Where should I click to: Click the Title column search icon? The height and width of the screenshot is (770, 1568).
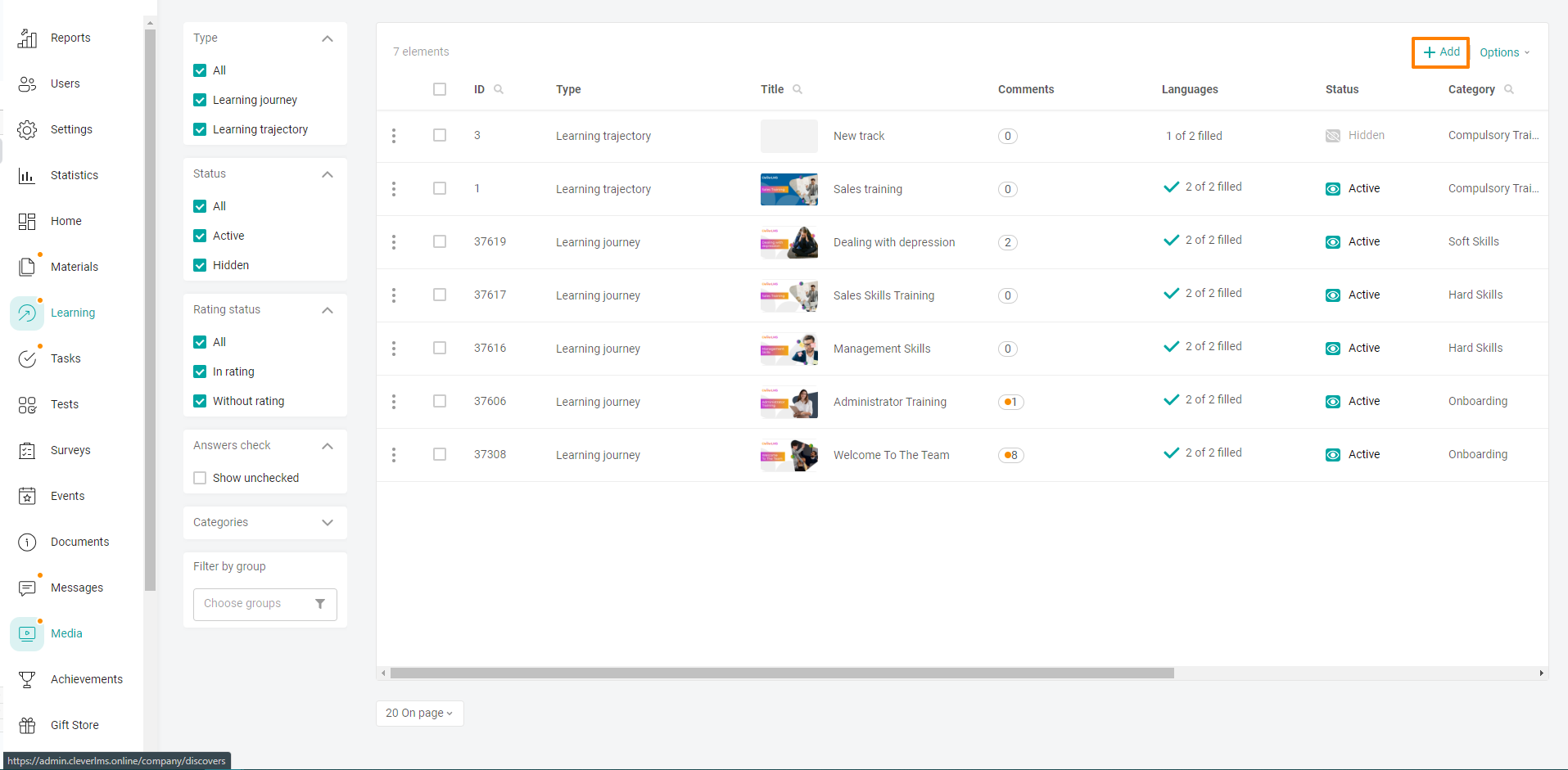tap(798, 89)
